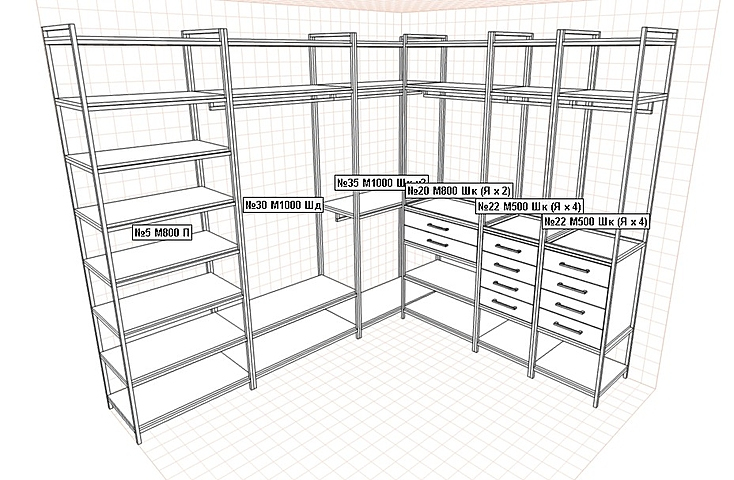Select the №20 M800 Шк (Я x 2) label
Viewport: 734px width, 480px height.
(x=459, y=191)
